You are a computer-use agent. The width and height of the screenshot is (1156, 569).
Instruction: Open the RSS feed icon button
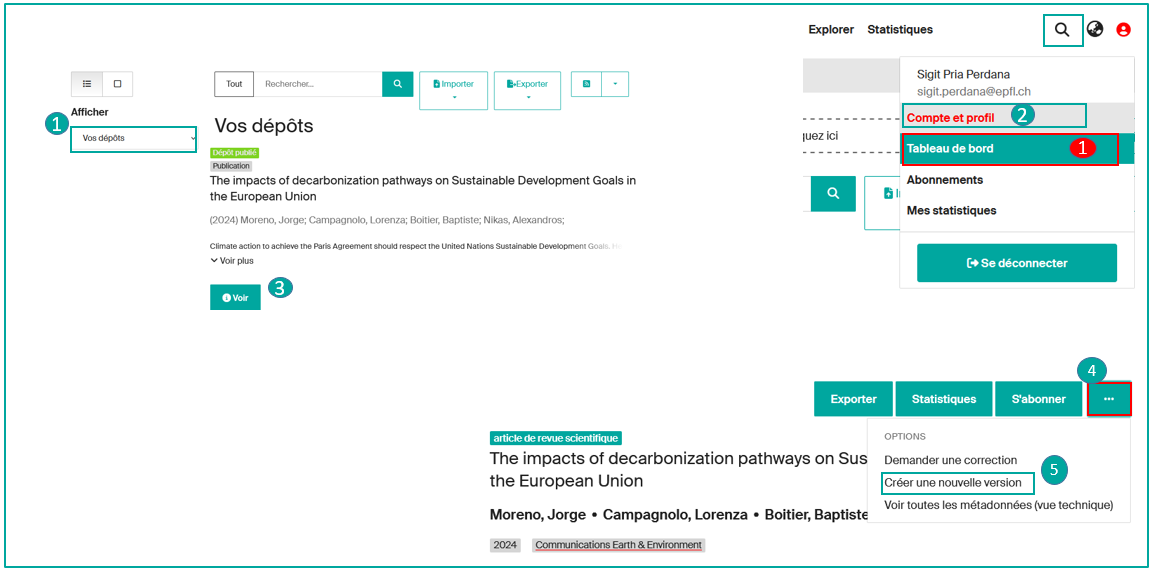pos(586,84)
